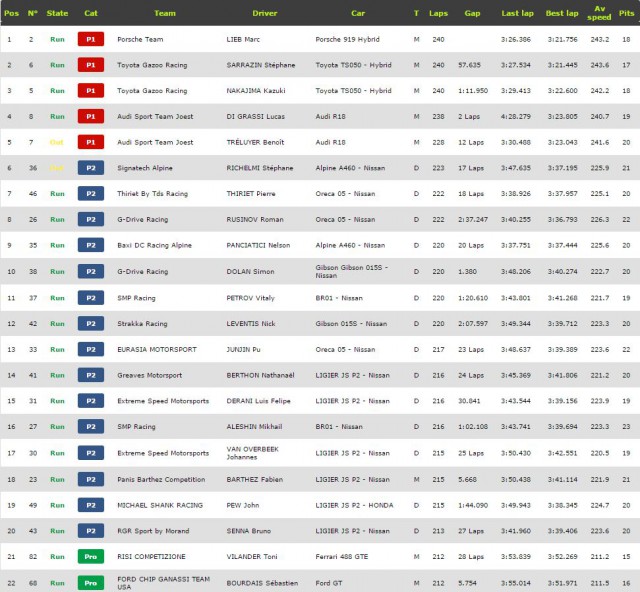
Task: Click driver name BARTHEZ Fabien
Action: tap(255, 479)
